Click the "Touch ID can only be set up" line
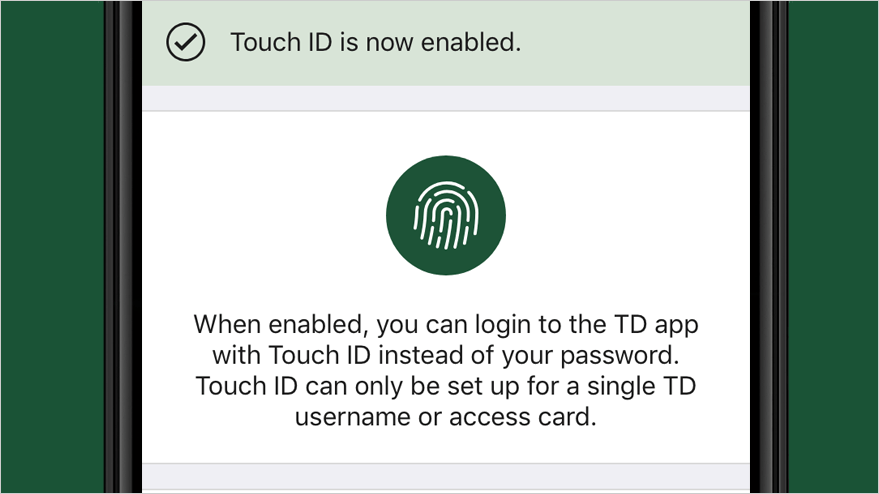The height and width of the screenshot is (494, 879). (446, 386)
